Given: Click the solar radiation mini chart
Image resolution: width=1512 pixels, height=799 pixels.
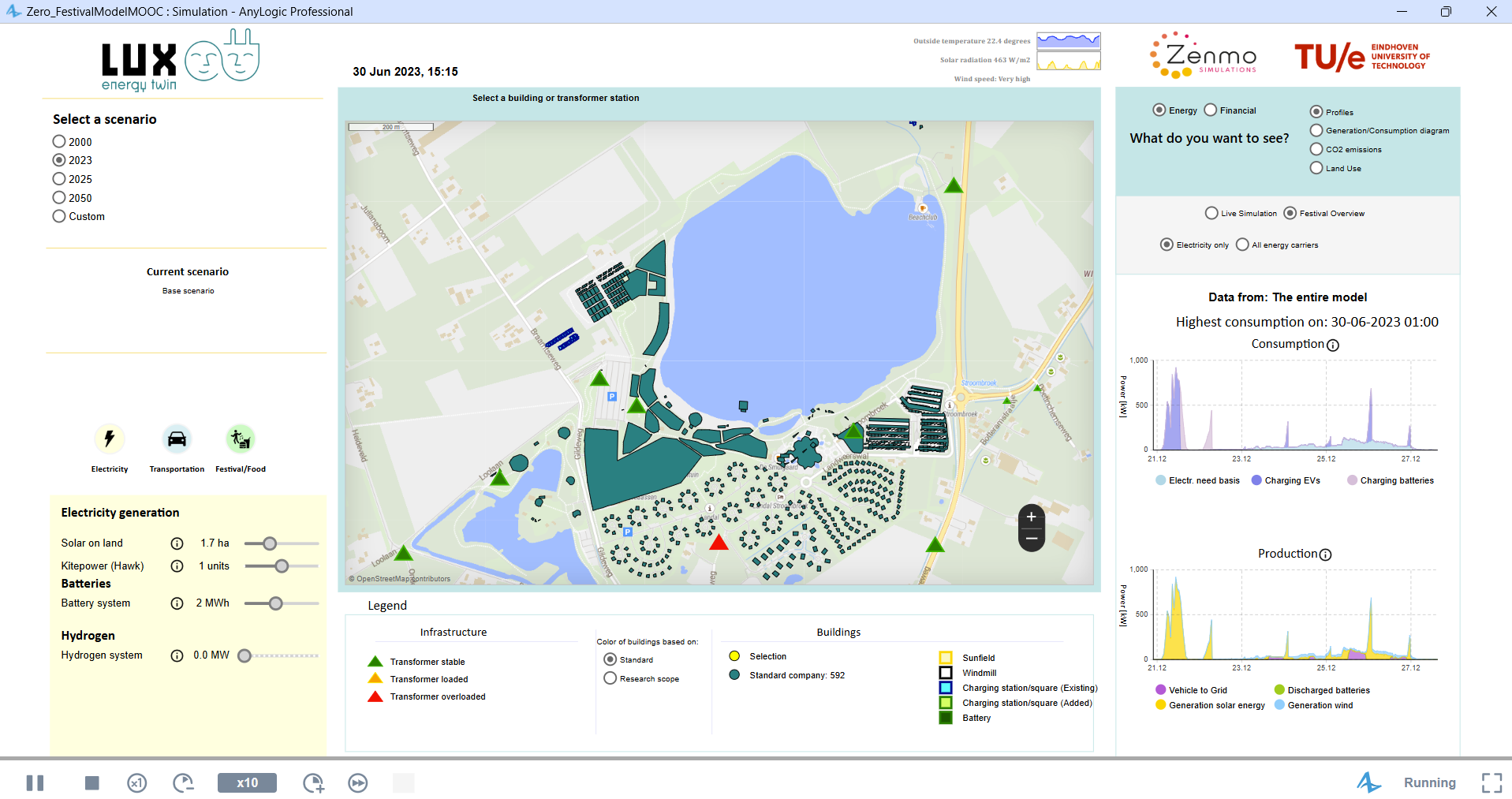Looking at the screenshot, I should click(1069, 61).
